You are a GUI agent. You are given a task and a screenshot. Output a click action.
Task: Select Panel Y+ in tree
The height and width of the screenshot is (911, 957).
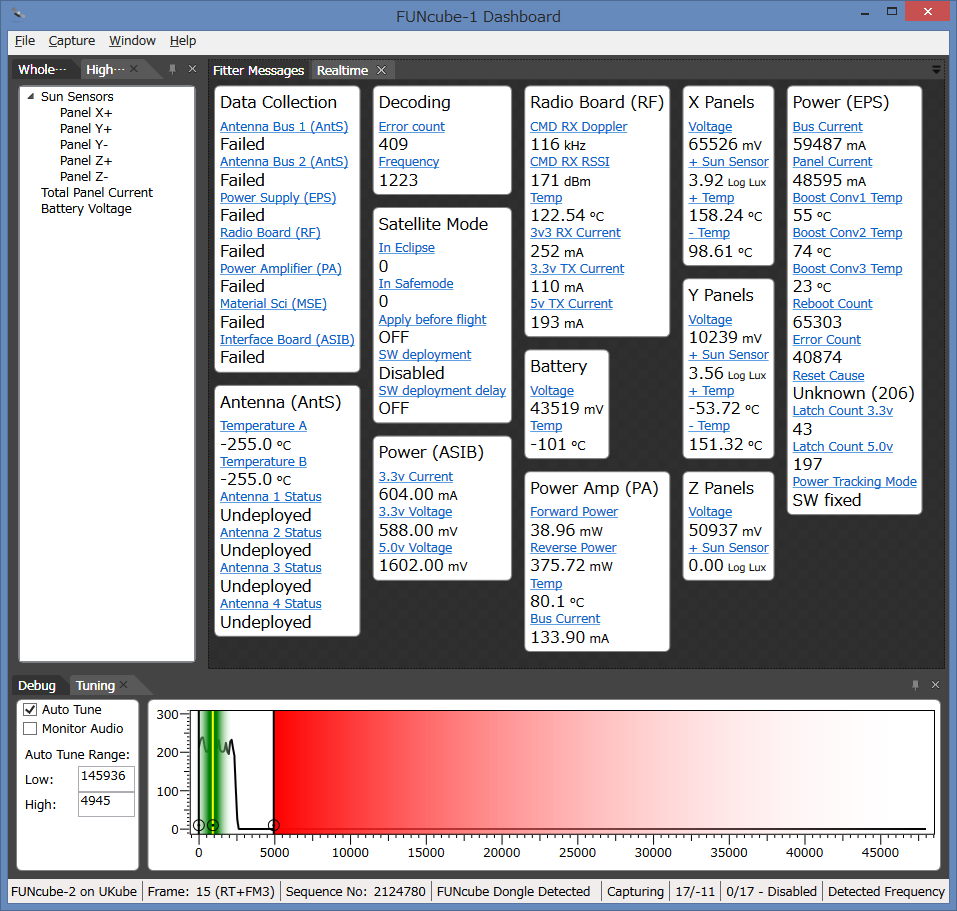click(86, 129)
